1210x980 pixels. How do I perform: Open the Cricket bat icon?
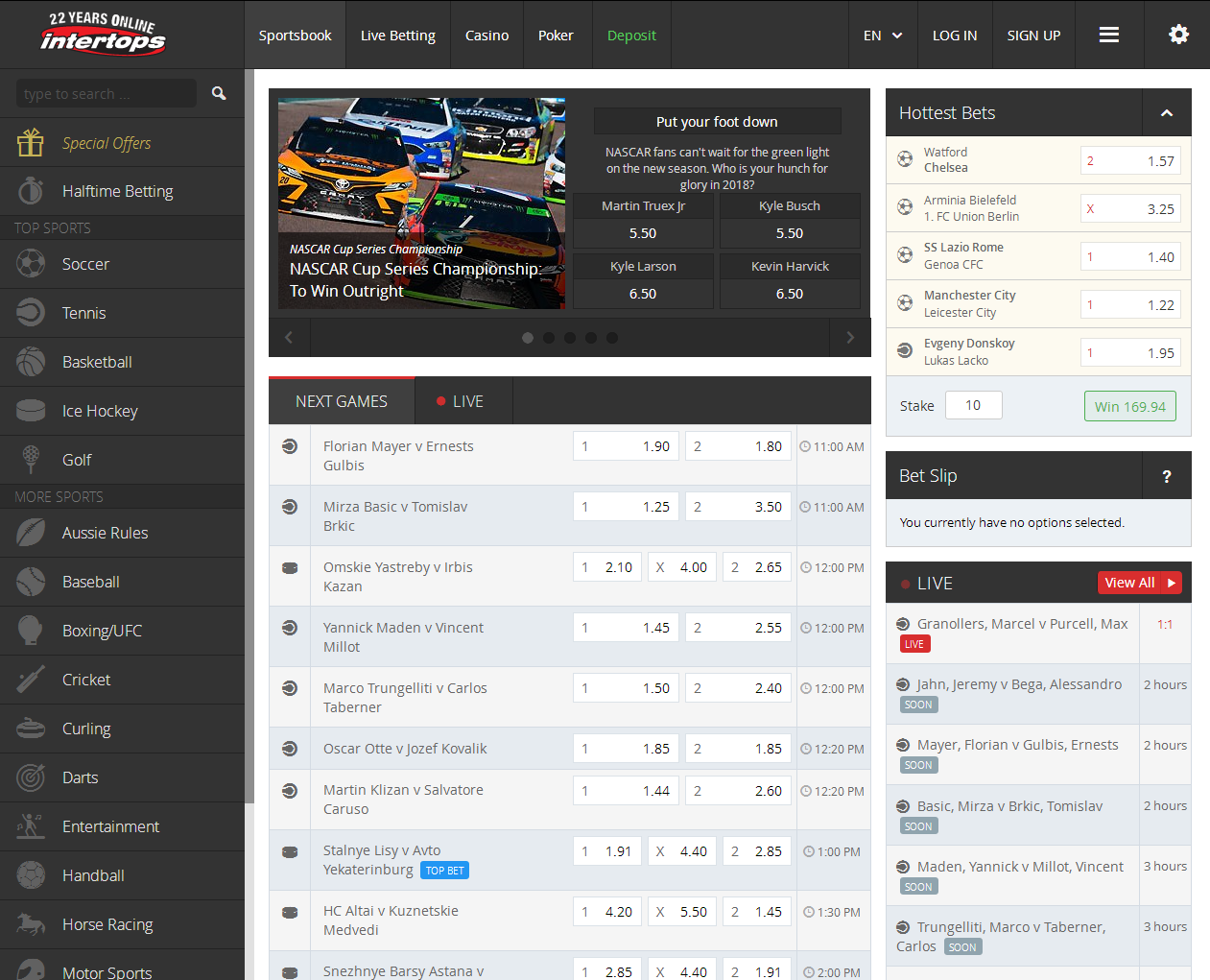pyautogui.click(x=31, y=680)
